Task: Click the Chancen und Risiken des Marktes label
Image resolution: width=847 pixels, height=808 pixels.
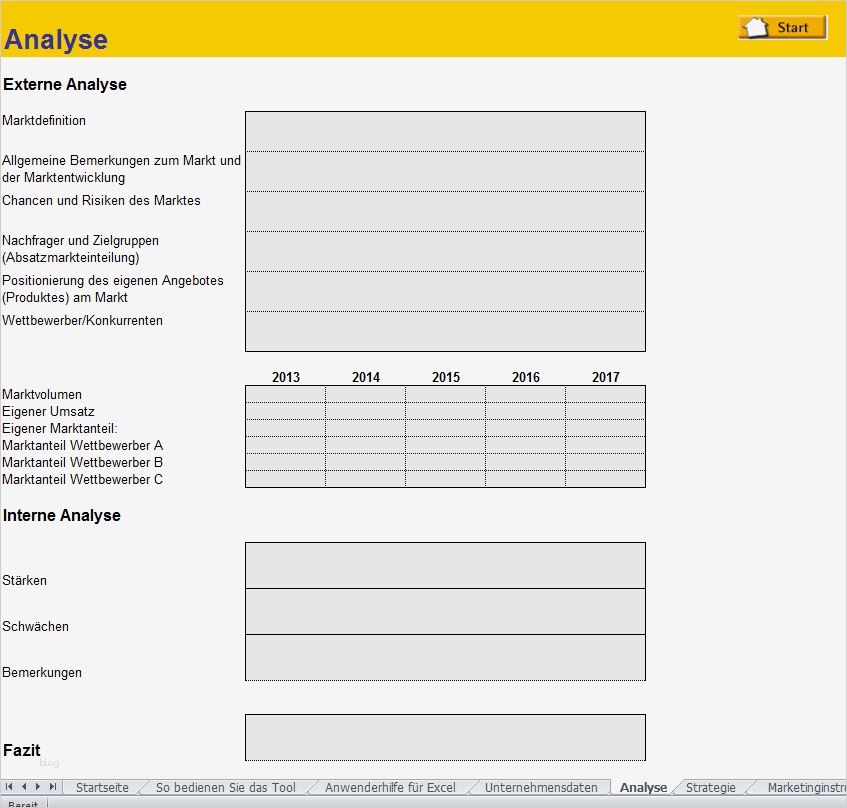Action: point(102,200)
